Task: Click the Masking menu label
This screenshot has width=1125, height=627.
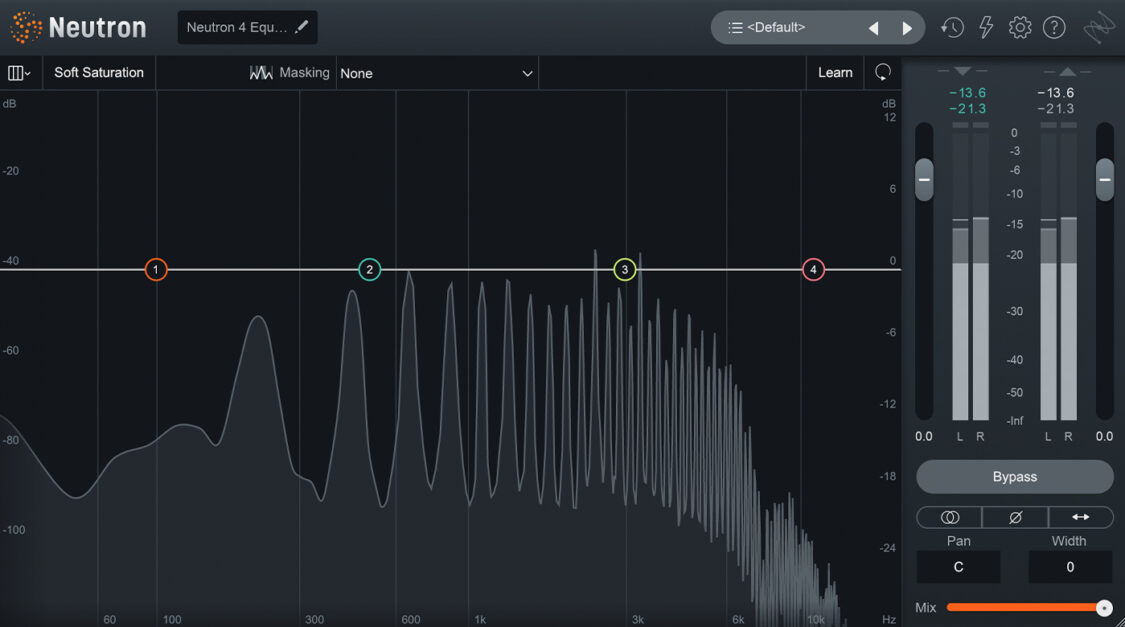Action: [305, 72]
